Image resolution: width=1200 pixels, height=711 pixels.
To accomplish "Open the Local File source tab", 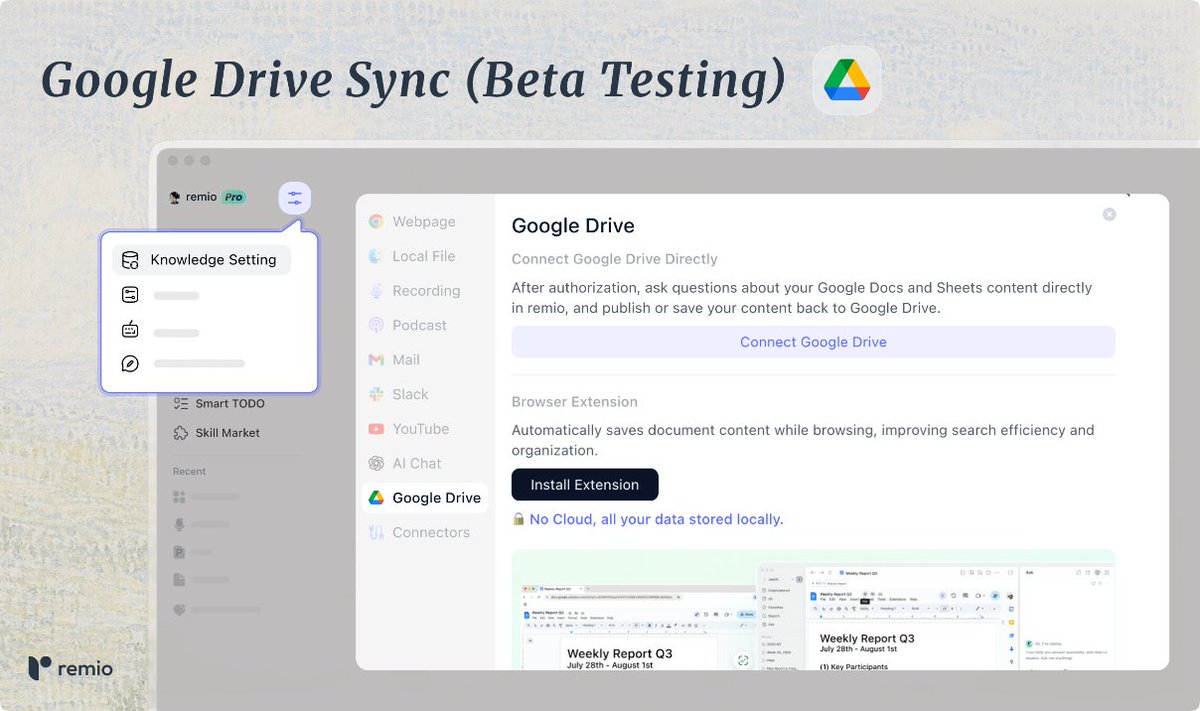I will point(424,256).
